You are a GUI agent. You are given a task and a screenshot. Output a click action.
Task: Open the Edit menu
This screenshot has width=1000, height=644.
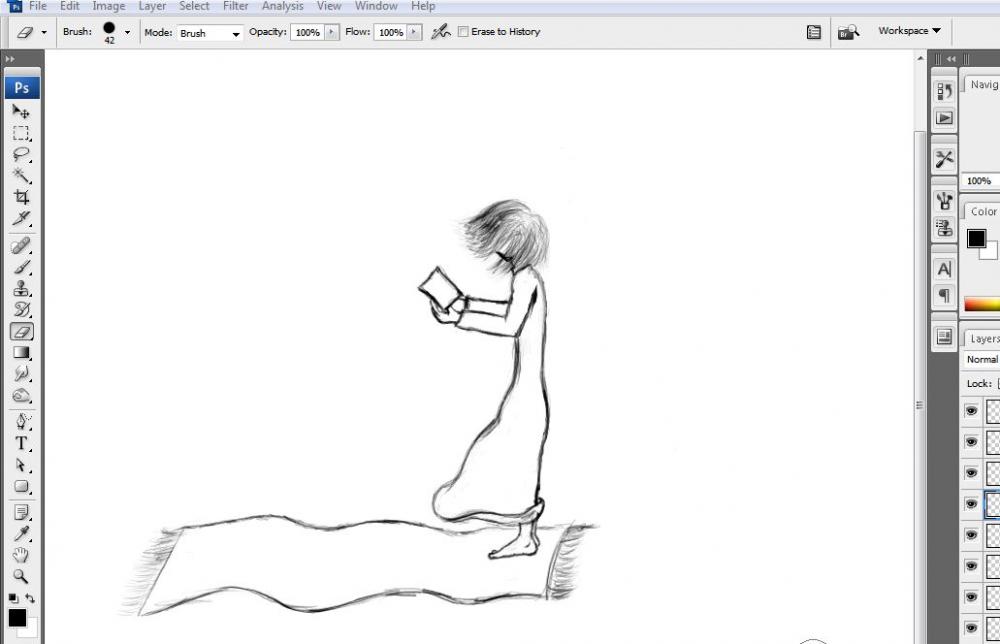tap(70, 6)
